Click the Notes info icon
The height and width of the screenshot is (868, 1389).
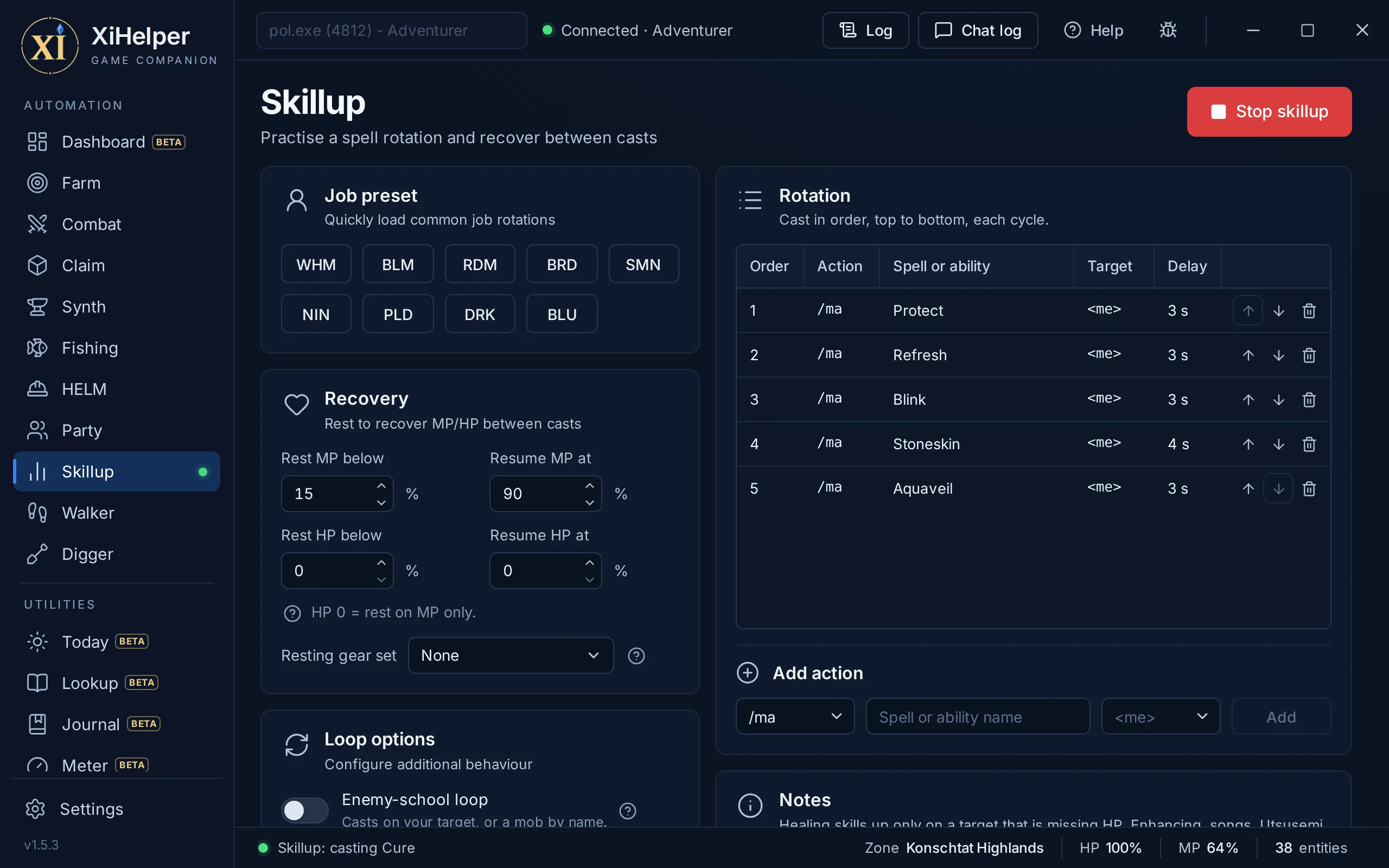(750, 805)
